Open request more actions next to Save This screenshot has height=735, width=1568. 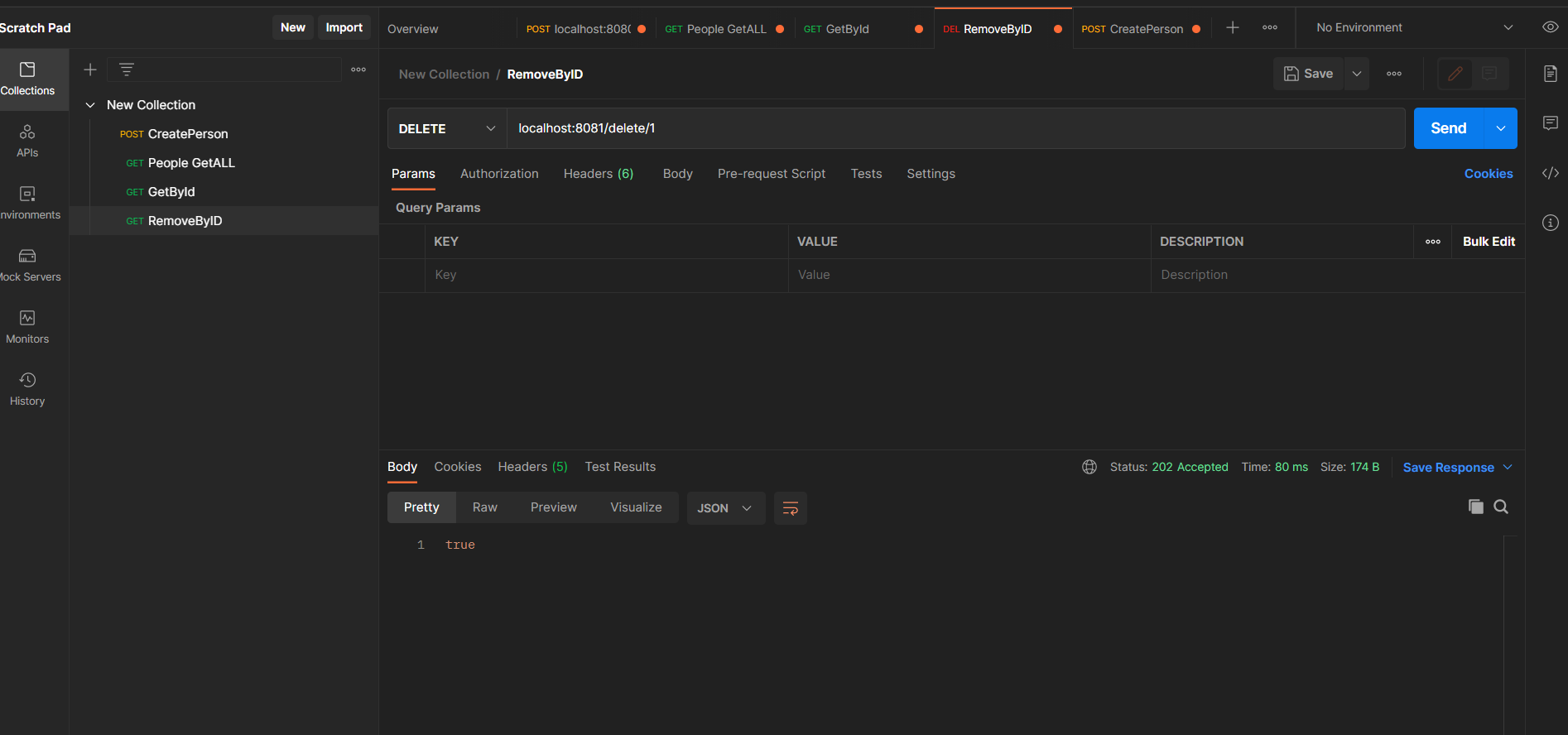[x=1394, y=74]
